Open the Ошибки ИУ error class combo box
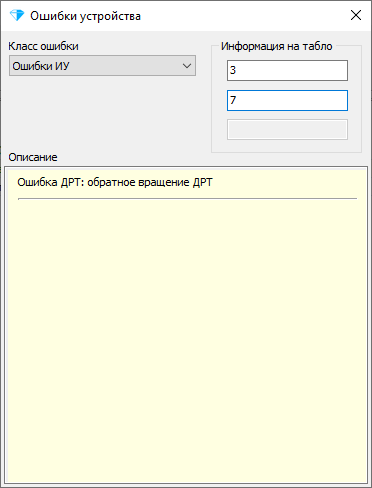 [x=102, y=66]
